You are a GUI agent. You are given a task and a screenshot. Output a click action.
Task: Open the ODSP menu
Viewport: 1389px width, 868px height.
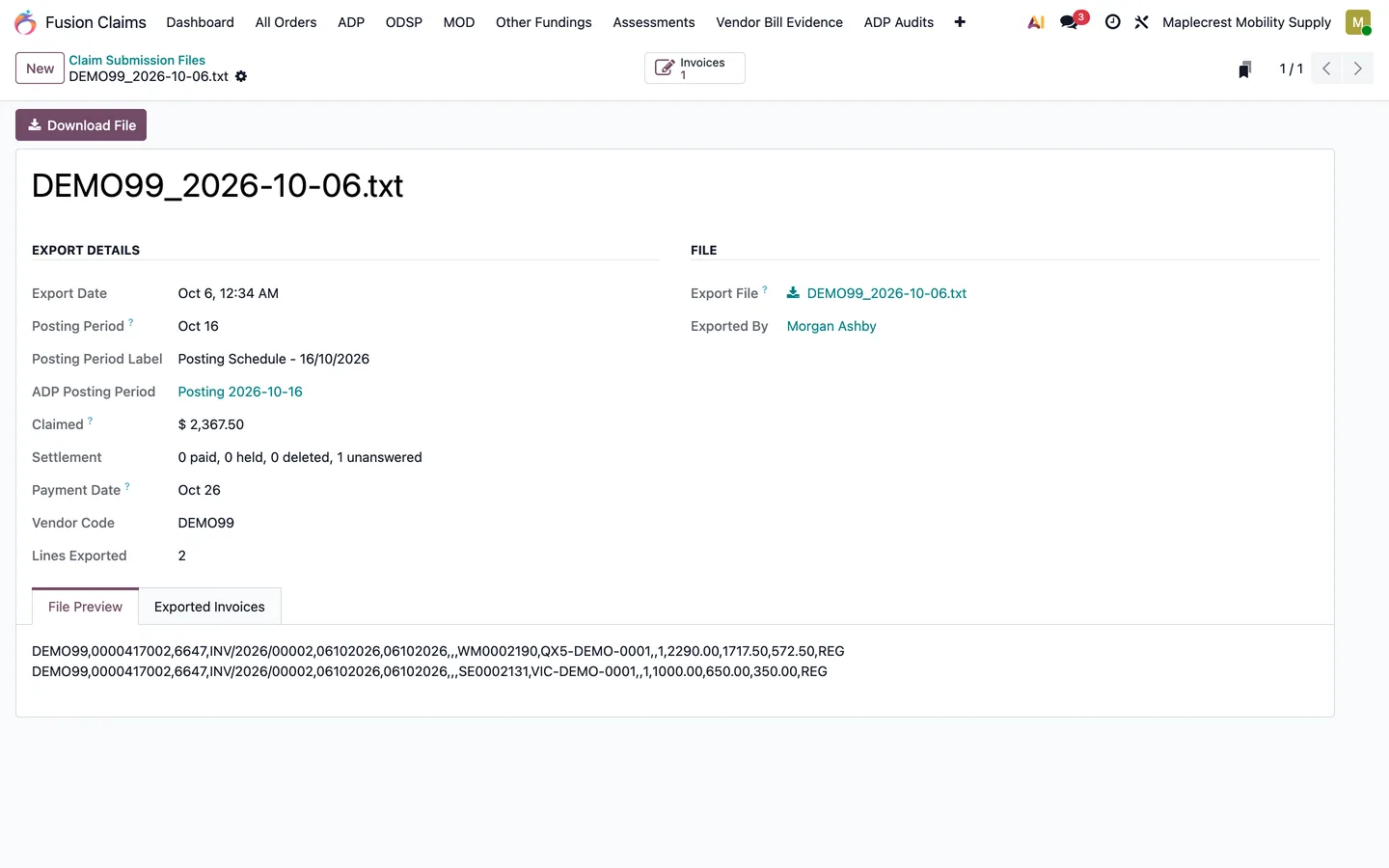(x=404, y=22)
